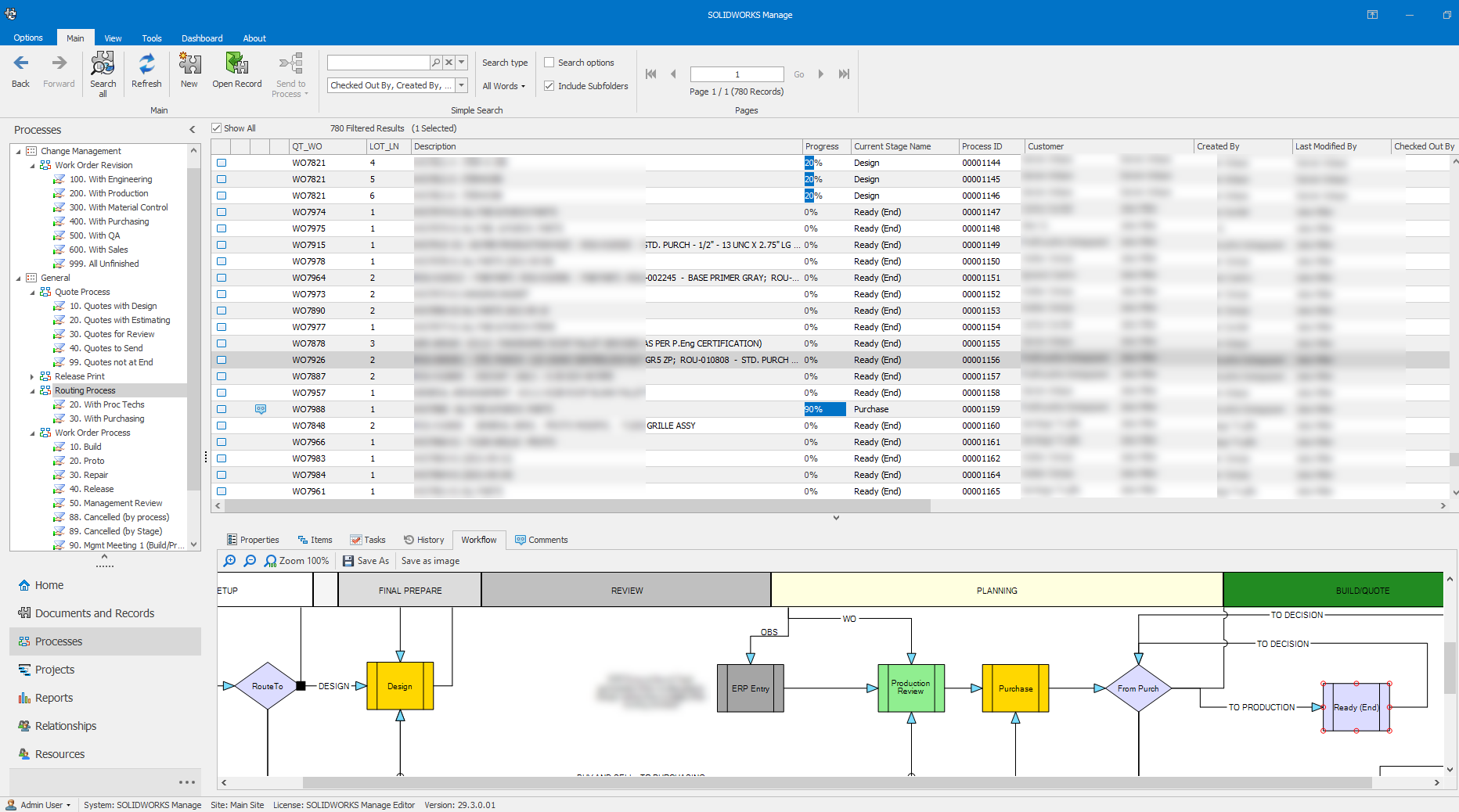Open the Dashboard ribbon tab

pos(202,38)
